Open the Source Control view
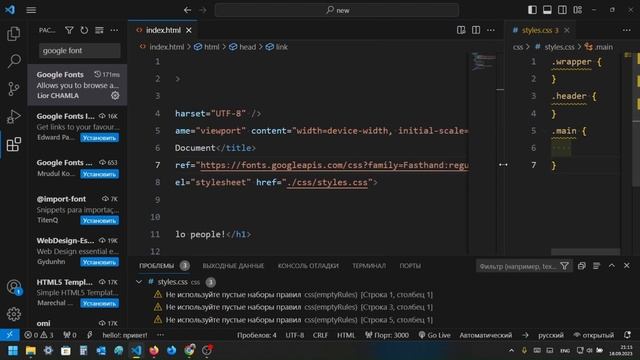The width and height of the screenshot is (640, 360). pyautogui.click(x=14, y=89)
